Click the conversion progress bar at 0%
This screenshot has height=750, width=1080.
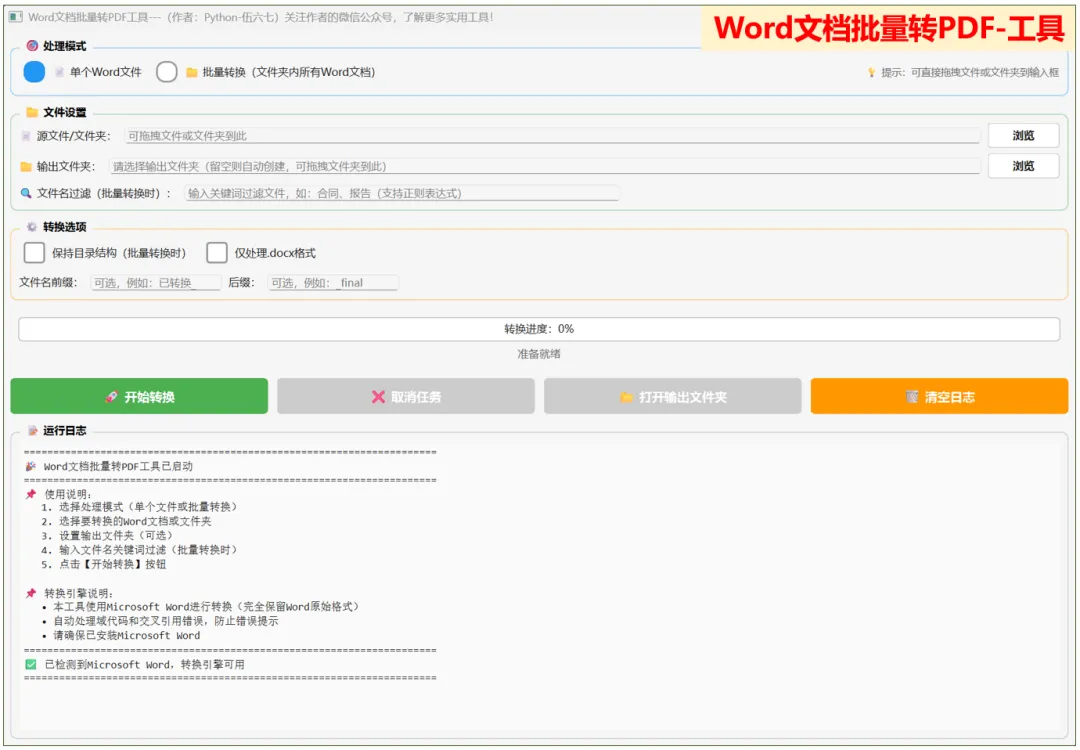pos(539,329)
